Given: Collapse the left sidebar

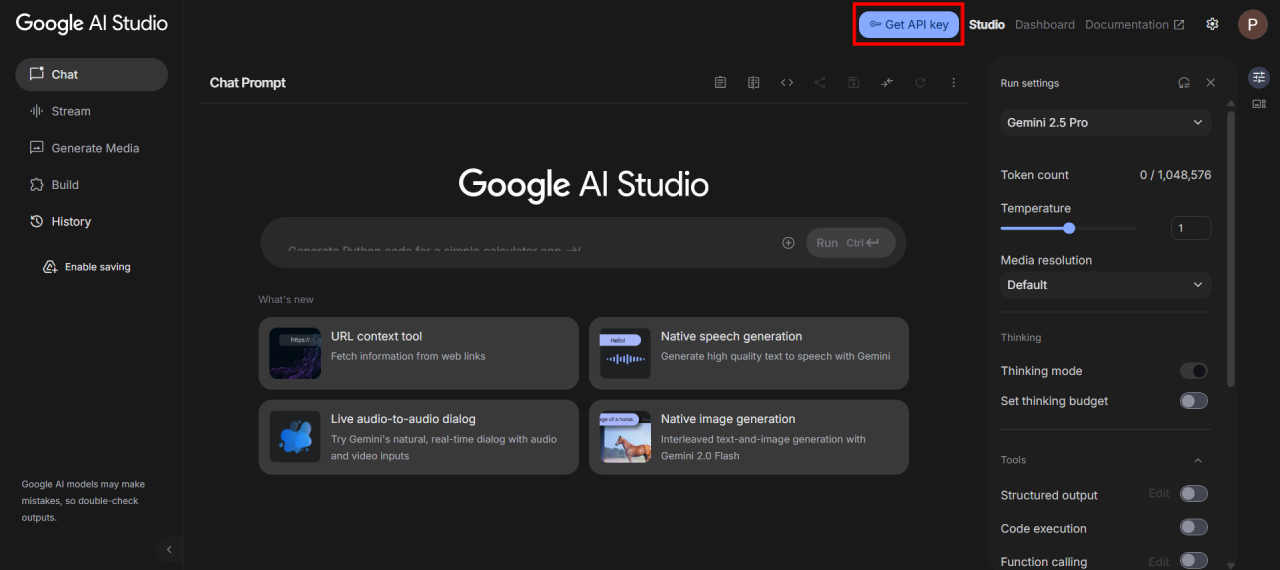Looking at the screenshot, I should [169, 549].
